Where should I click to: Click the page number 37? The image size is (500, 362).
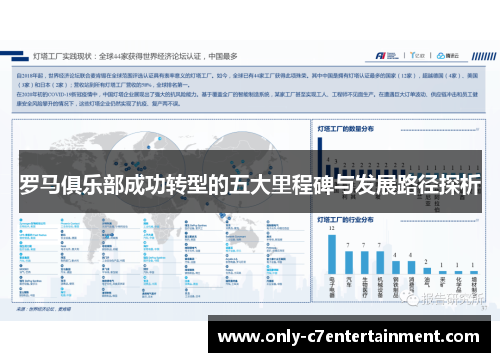tap(484, 308)
